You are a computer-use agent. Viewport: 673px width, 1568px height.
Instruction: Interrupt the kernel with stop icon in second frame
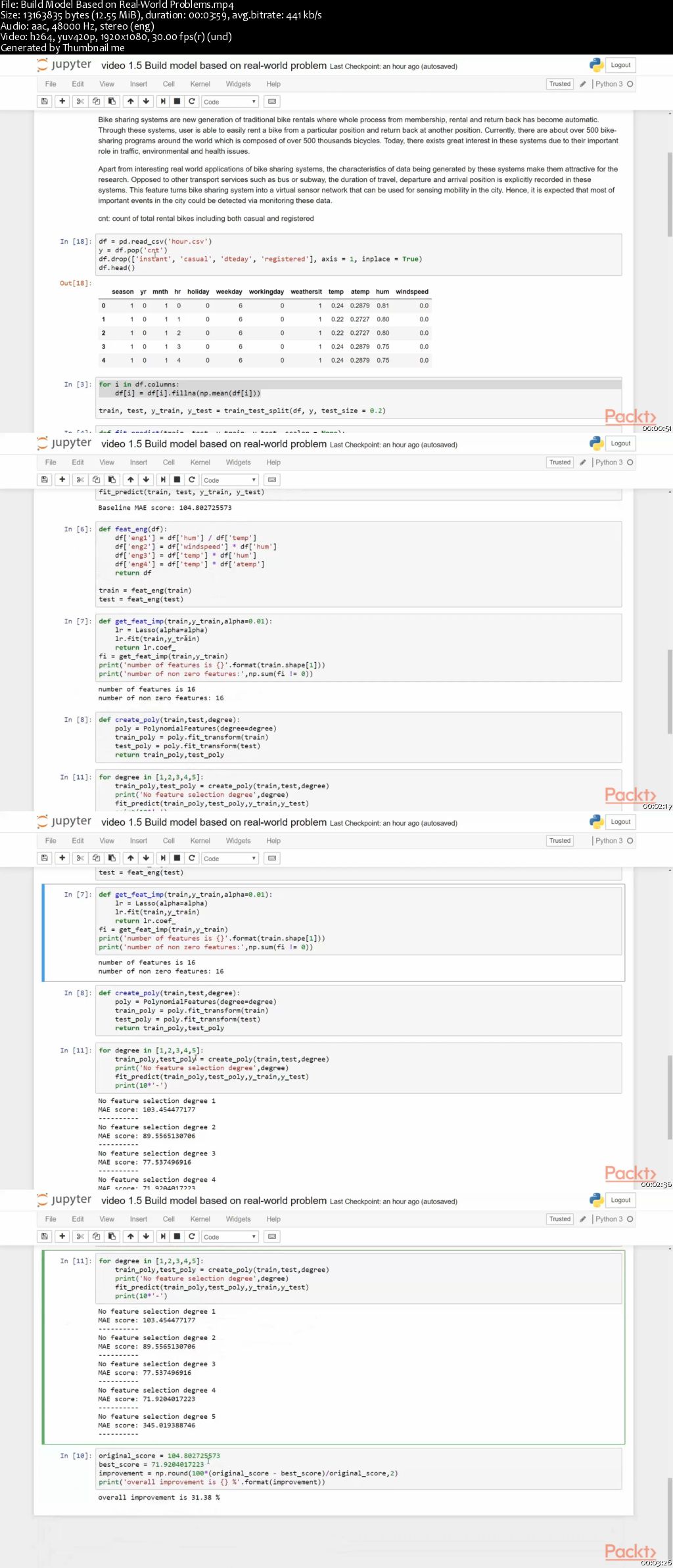pos(177,480)
